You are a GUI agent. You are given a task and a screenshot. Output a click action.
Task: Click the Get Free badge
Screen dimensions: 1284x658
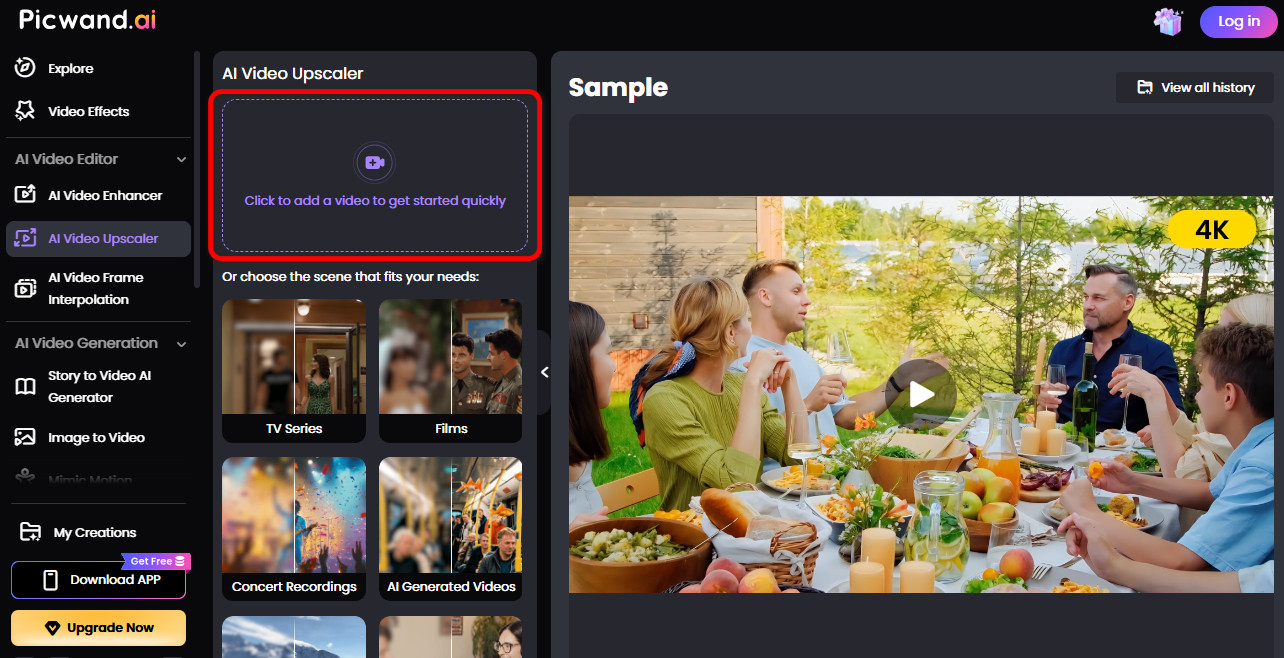click(154, 562)
